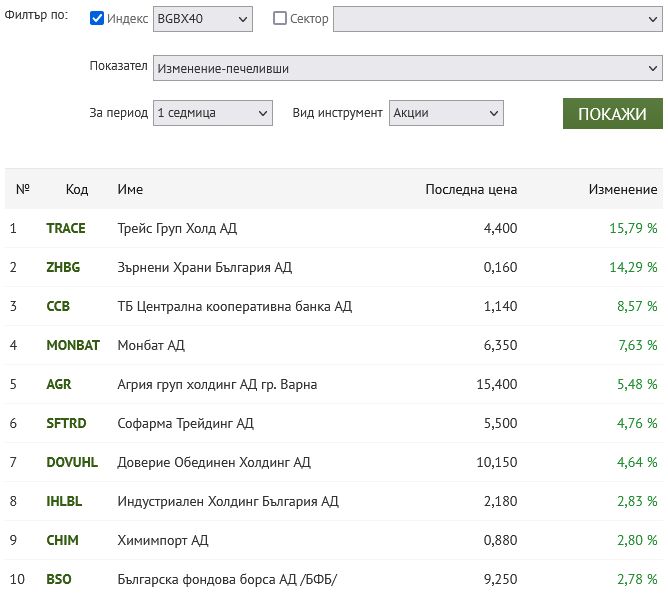
Task: Open the empty Сектор dropdown
Action: tap(498, 19)
